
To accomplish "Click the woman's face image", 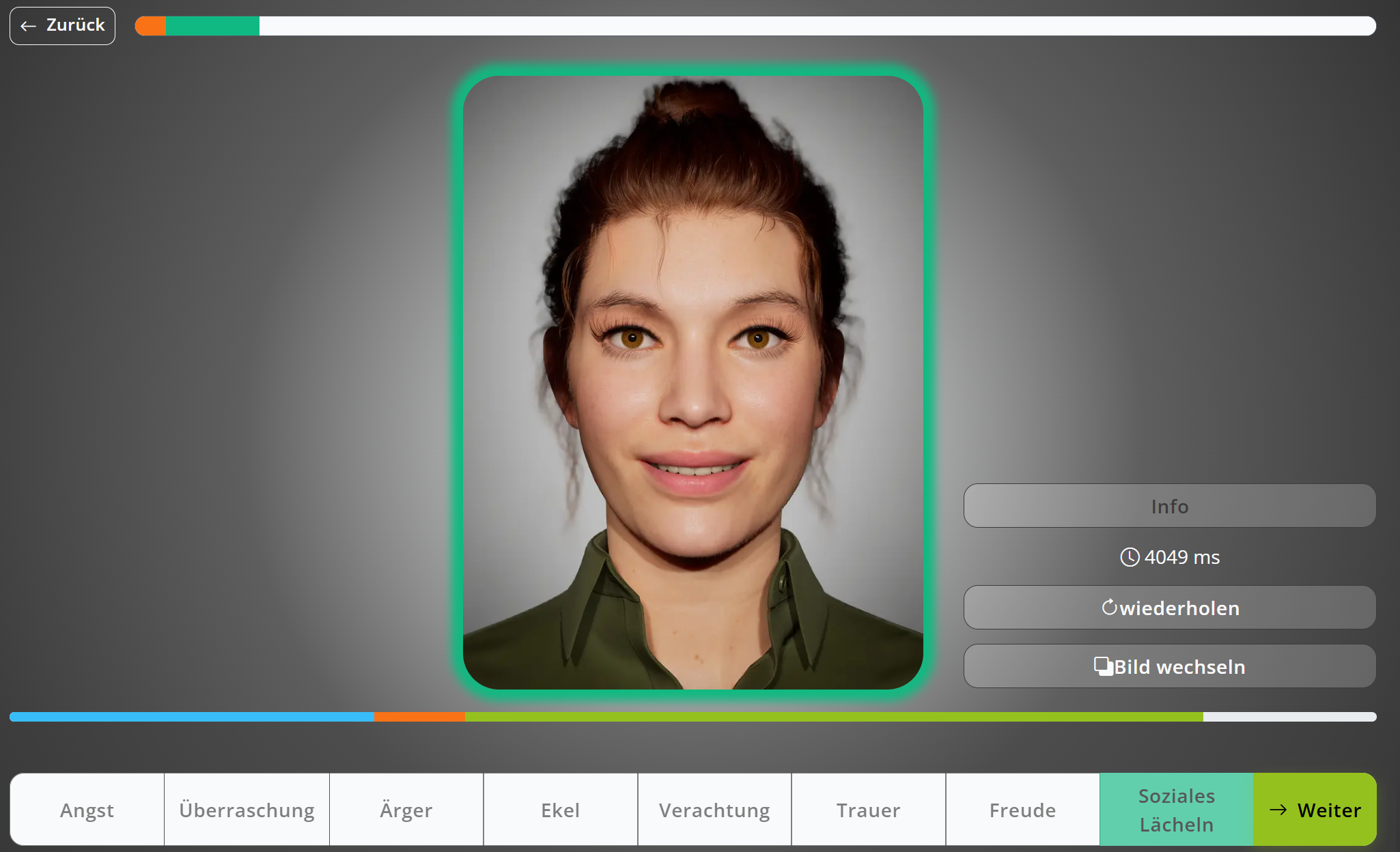I will [x=692, y=382].
